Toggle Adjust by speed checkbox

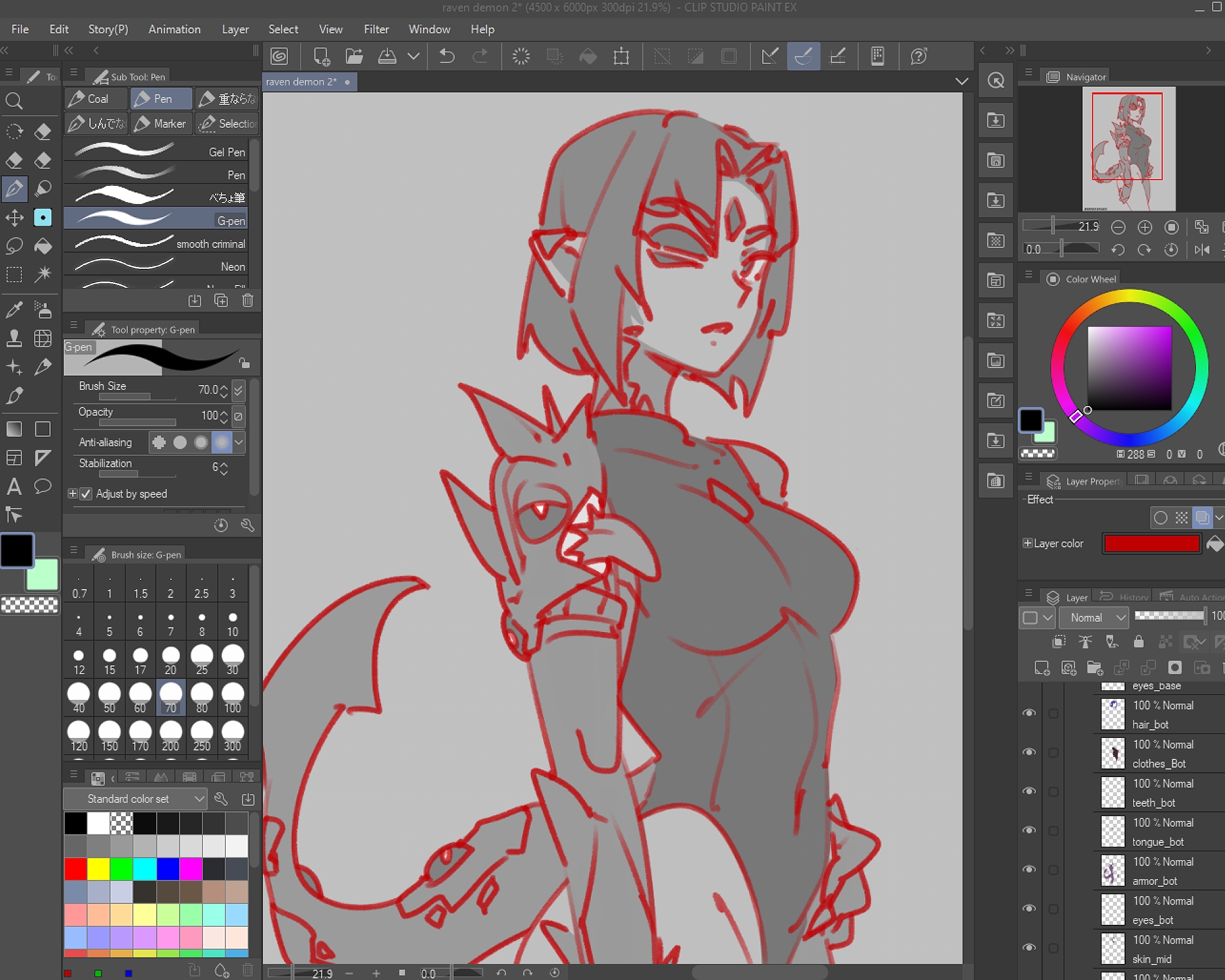86,494
